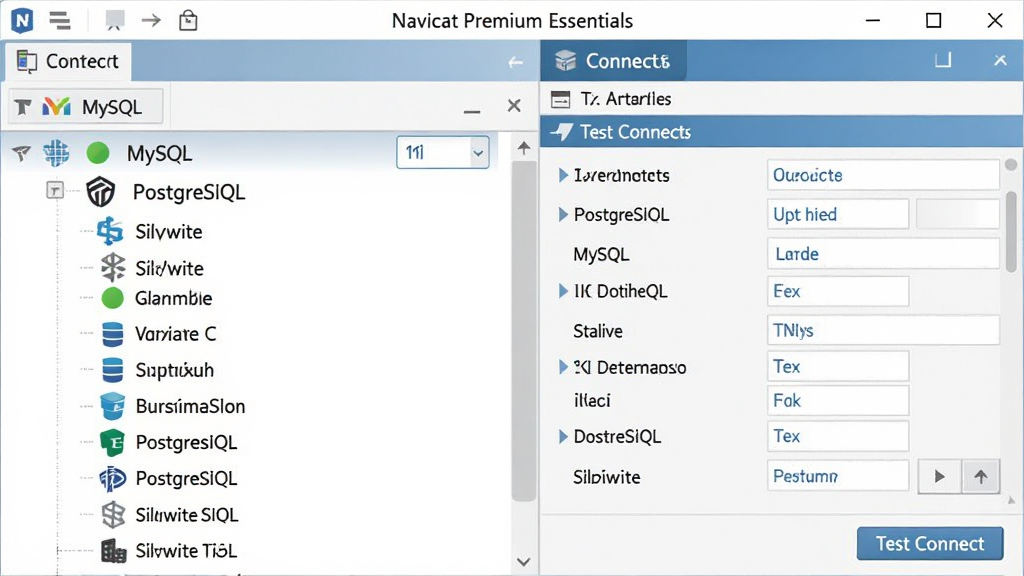Screen dimensions: 1024x576
Task: Open the shopping bag icon
Action: pos(188,21)
